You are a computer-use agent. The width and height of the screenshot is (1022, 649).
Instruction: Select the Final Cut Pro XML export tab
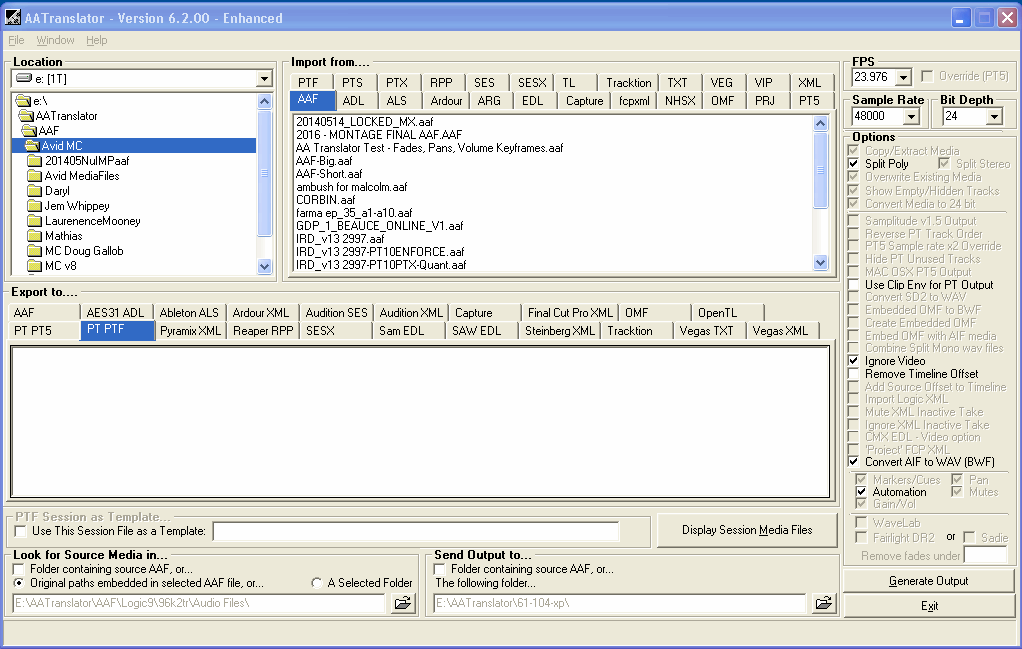tap(570, 313)
